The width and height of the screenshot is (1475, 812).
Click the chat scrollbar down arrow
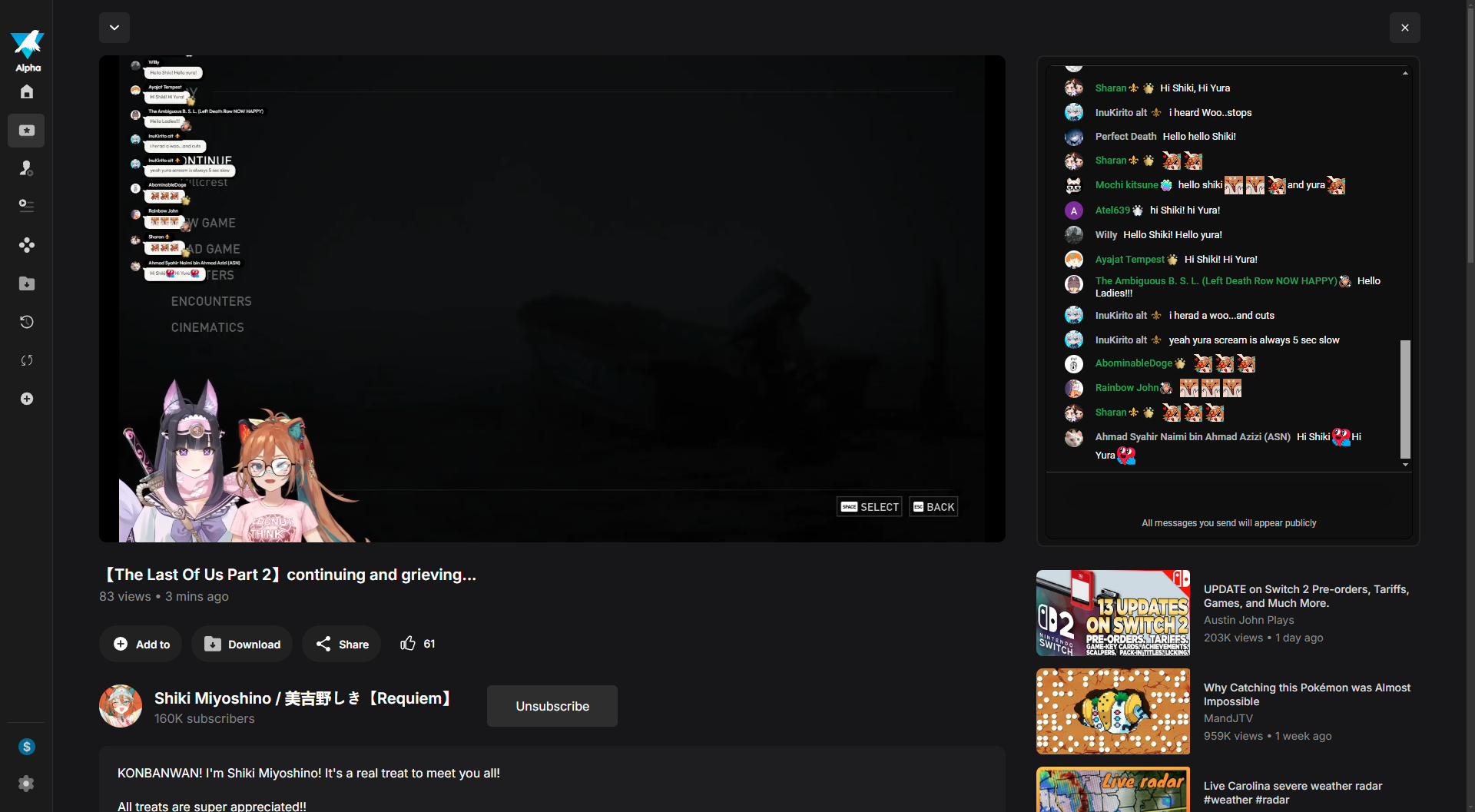pos(1405,465)
